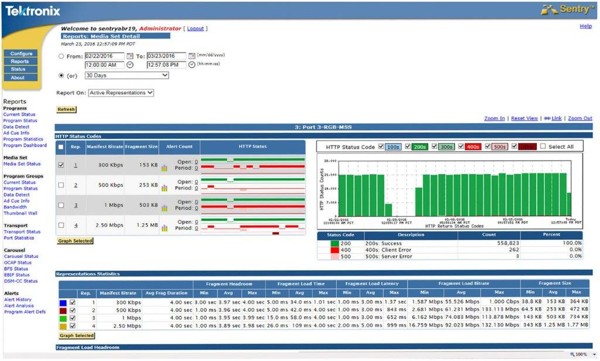600x361 pixels.
Task: Uncheck representation 4 in Representations Statistics
Action: 73,326
